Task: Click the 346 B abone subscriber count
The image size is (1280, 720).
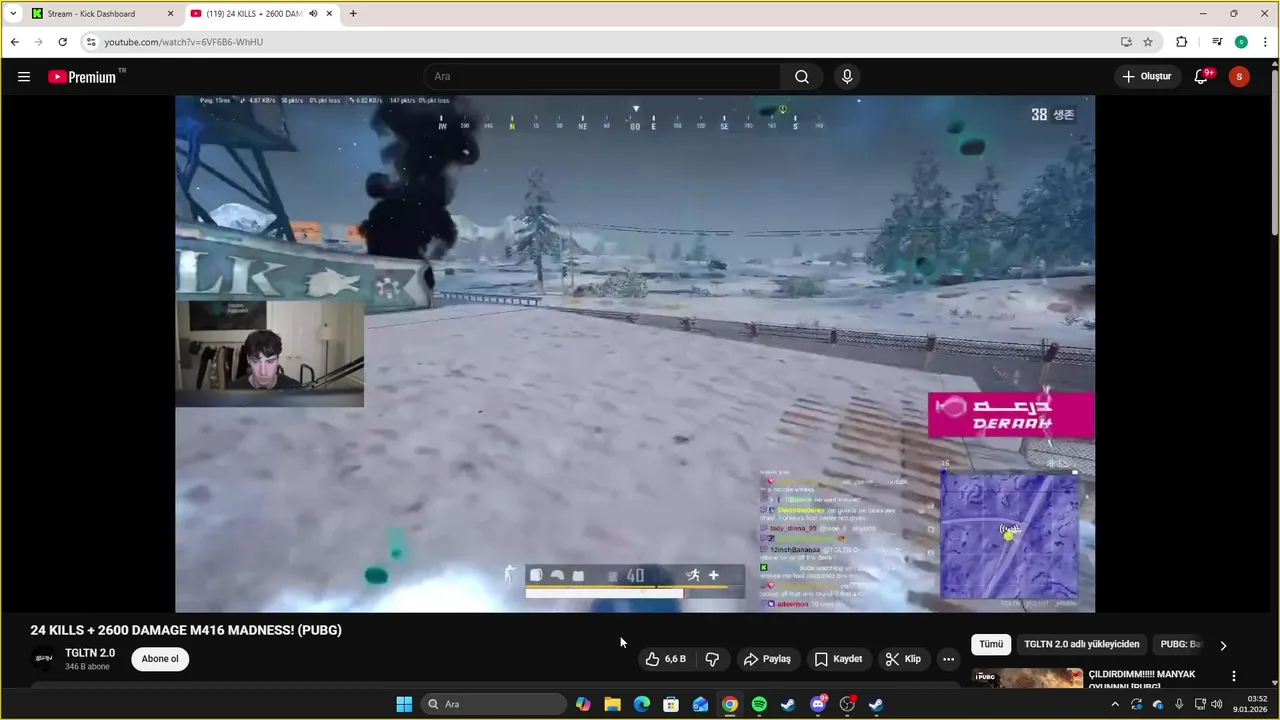Action: click(86, 666)
